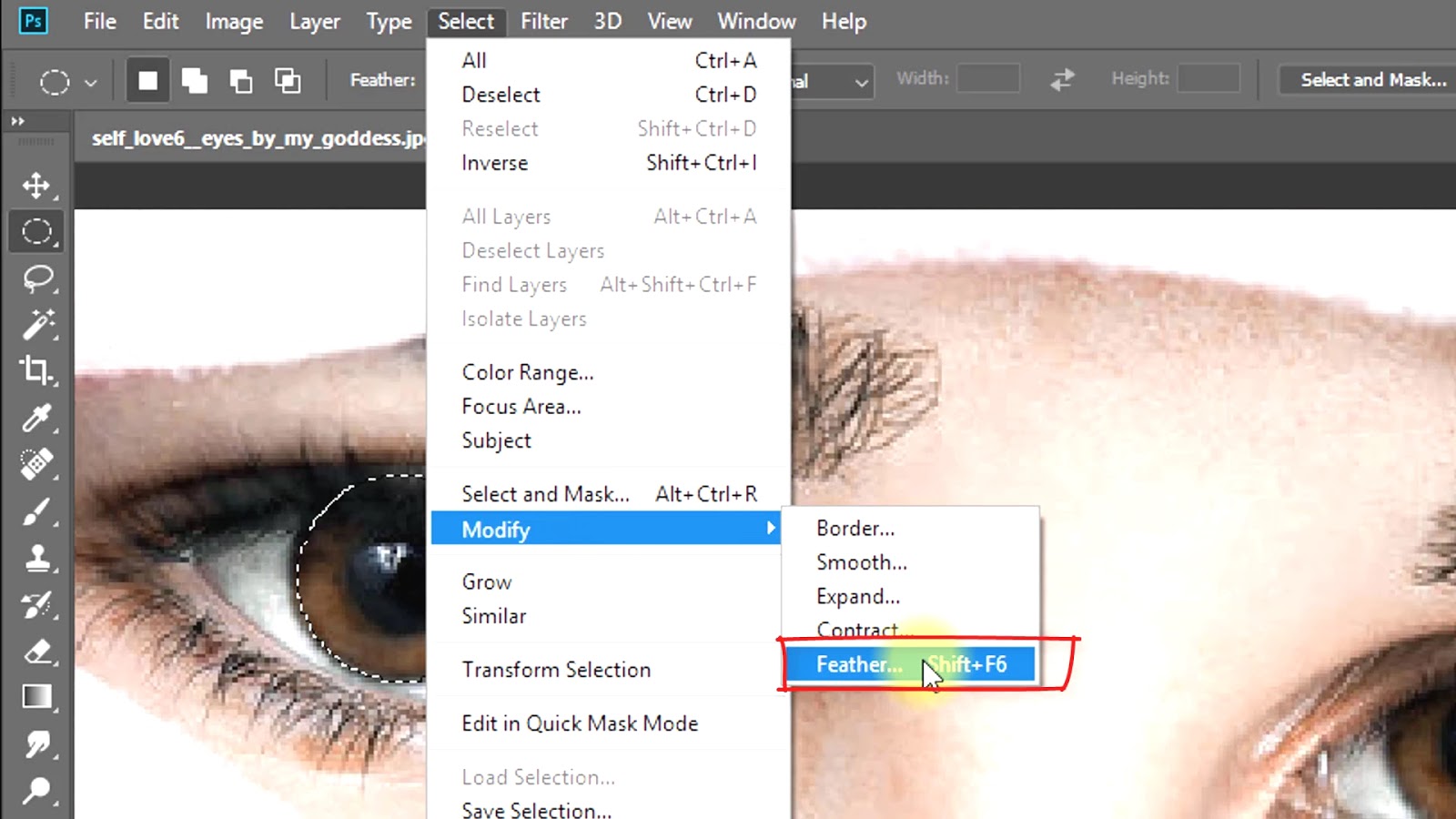Choose Smooth in the Modify submenu
The image size is (1456, 819).
(912, 562)
